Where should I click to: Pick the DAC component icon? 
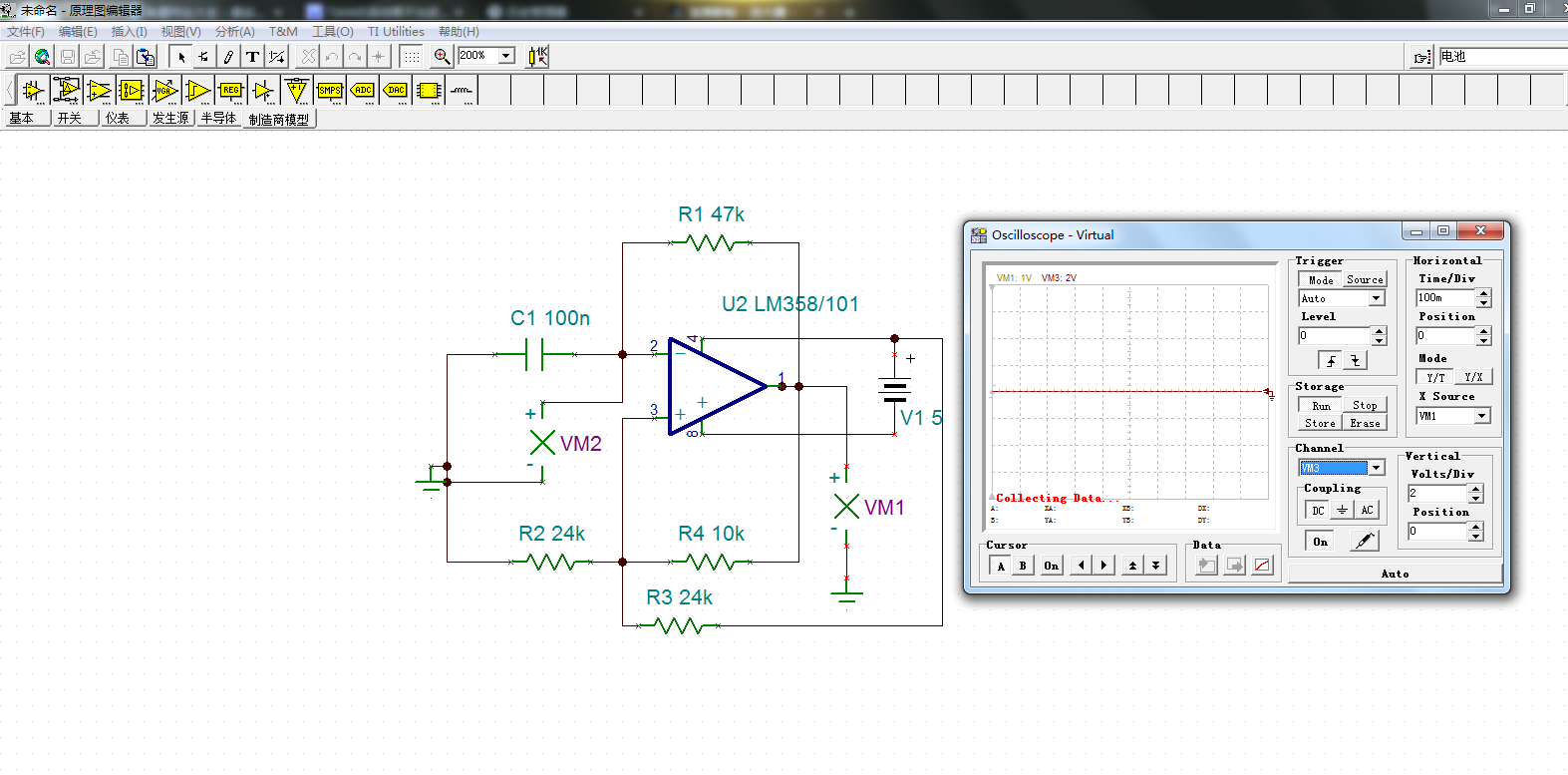pyautogui.click(x=396, y=90)
